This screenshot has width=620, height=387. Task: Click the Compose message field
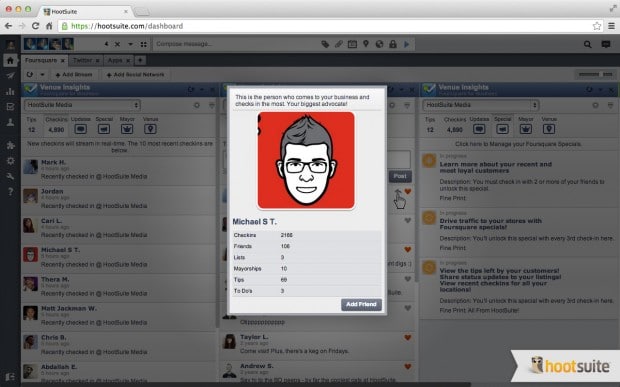pyautogui.click(x=236, y=44)
